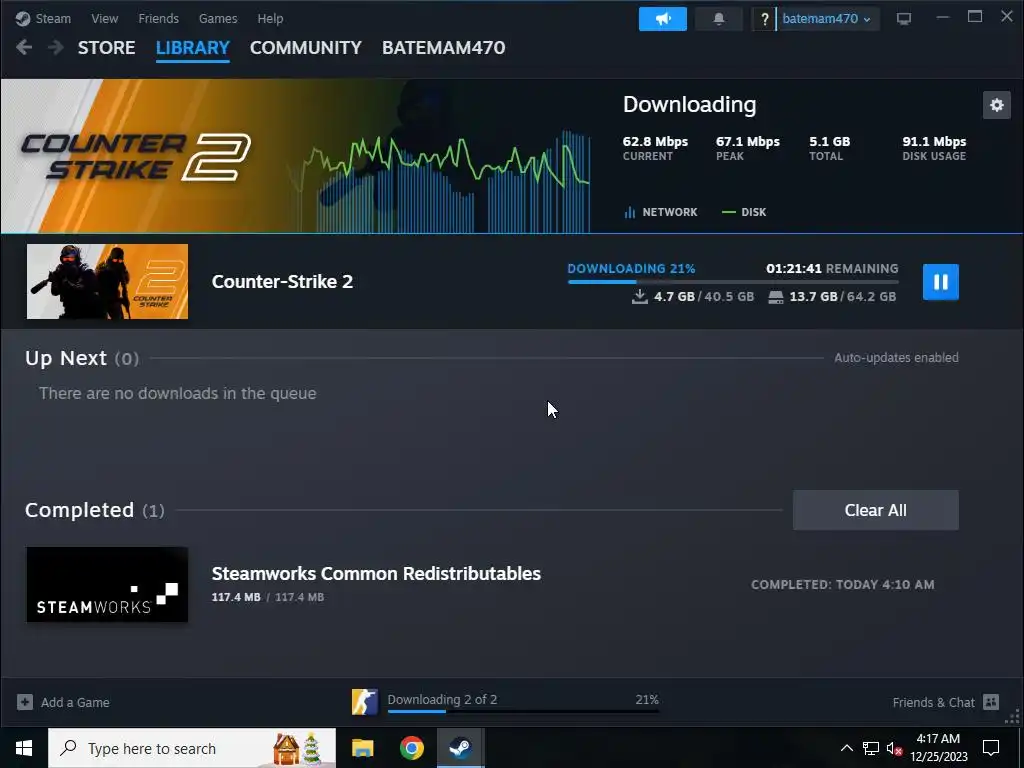This screenshot has width=1024, height=768.
Task: Click the NETWORK graph legend
Action: [x=661, y=212]
